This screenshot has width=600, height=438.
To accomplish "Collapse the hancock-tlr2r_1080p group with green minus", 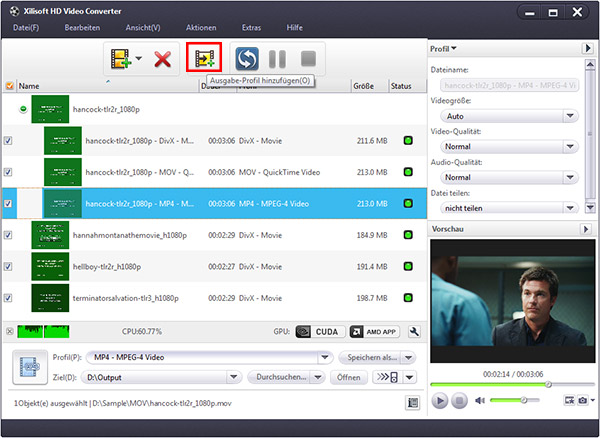I will [x=23, y=109].
